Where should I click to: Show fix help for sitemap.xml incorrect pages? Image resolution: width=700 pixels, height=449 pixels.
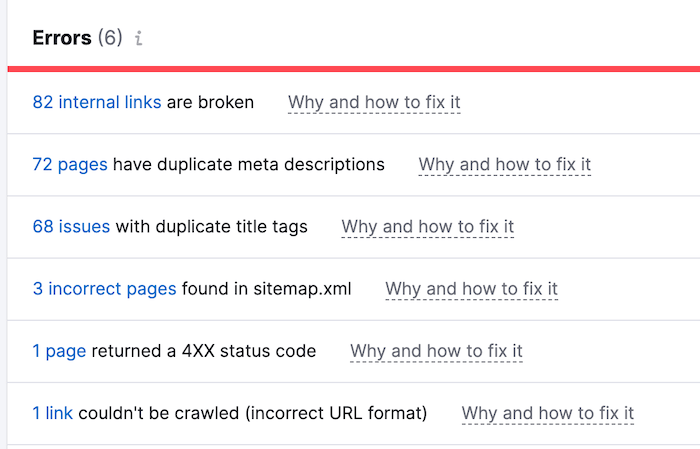coord(471,289)
